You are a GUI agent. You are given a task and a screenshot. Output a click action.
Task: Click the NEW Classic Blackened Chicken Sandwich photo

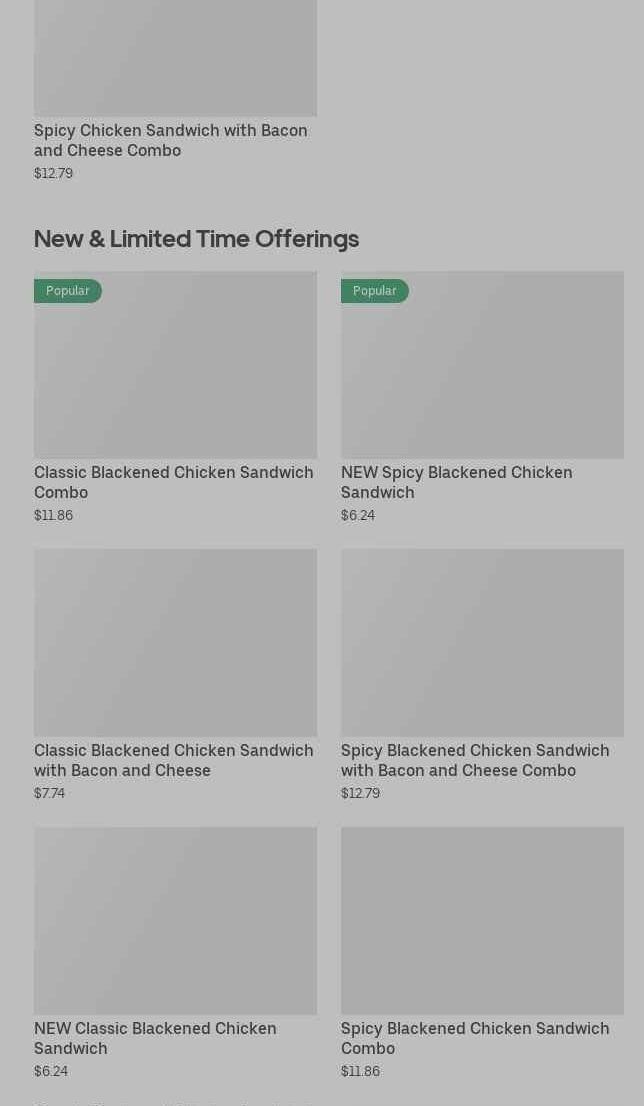pyautogui.click(x=175, y=920)
